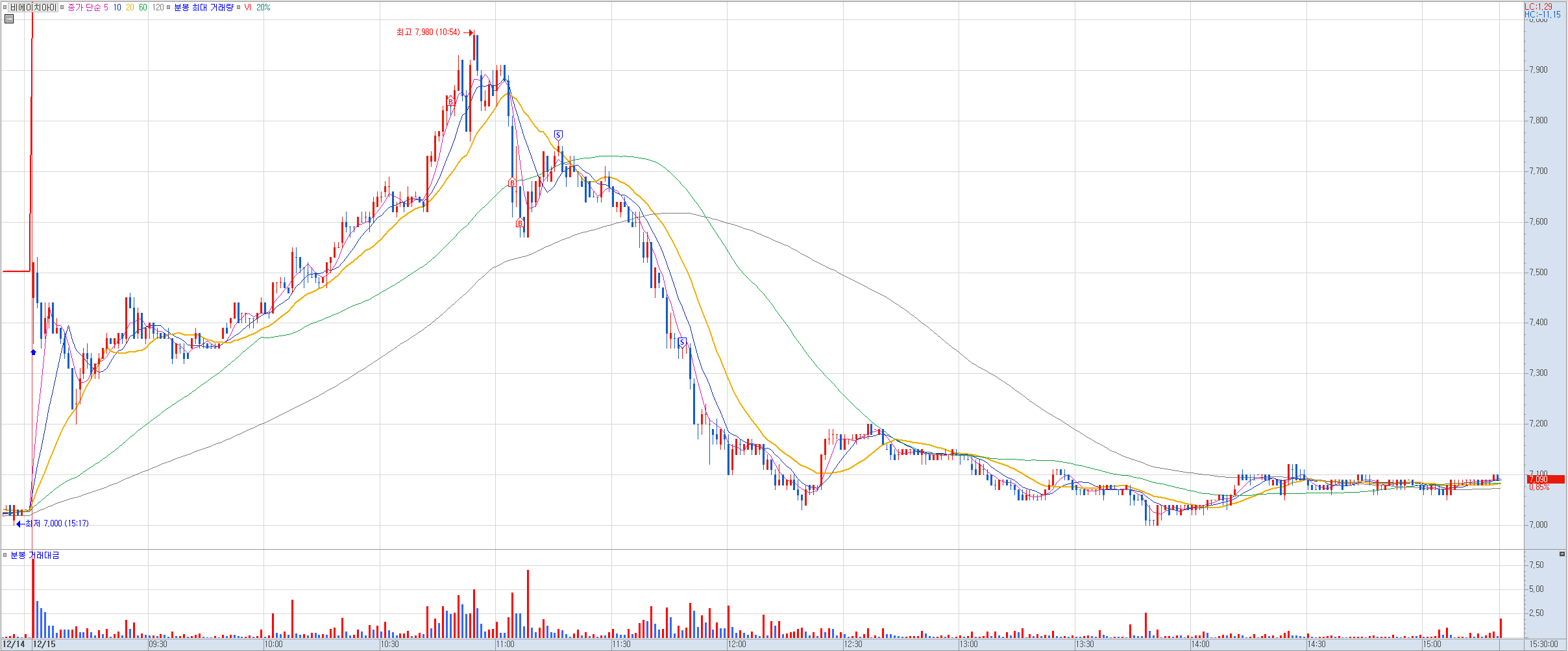The width and height of the screenshot is (1568, 651).
Task: Open the grid table icon below the stock name
Action: point(9,19)
